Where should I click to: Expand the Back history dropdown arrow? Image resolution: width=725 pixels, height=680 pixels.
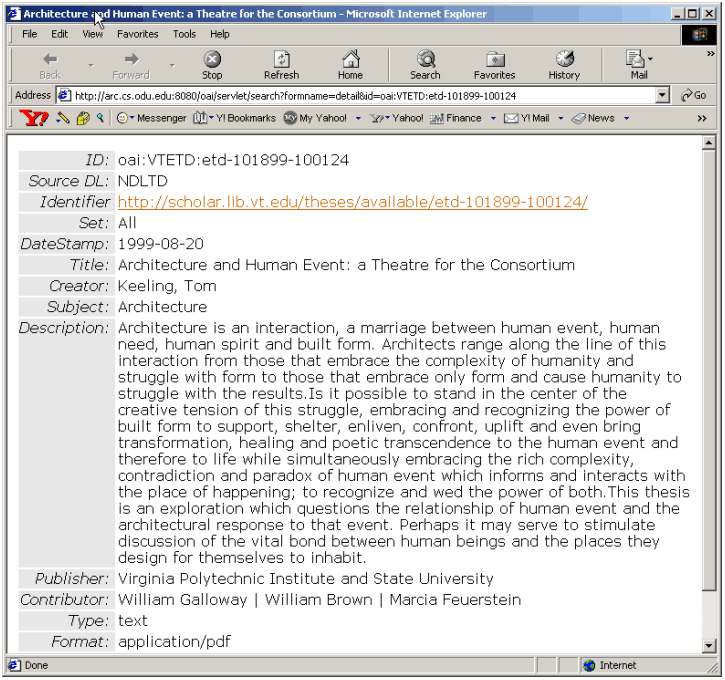tap(91, 65)
